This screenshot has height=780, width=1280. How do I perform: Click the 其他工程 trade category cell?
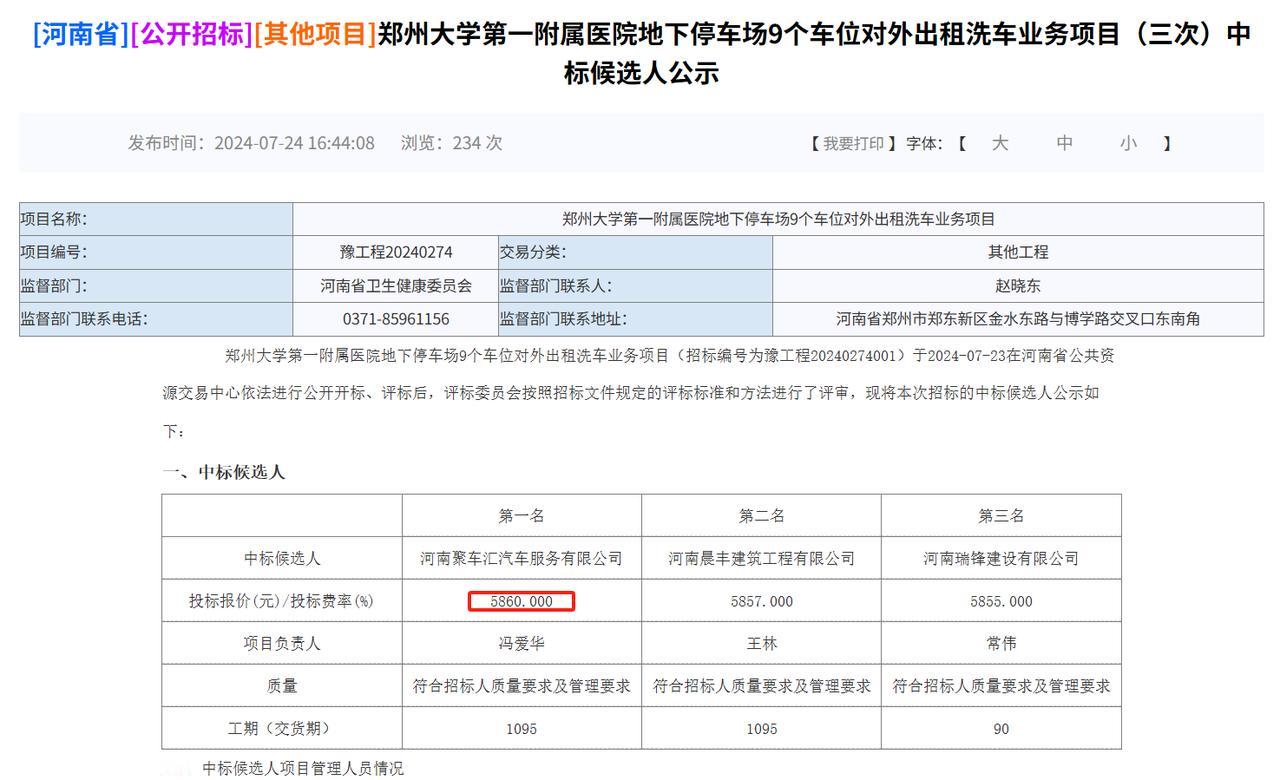tap(1018, 252)
